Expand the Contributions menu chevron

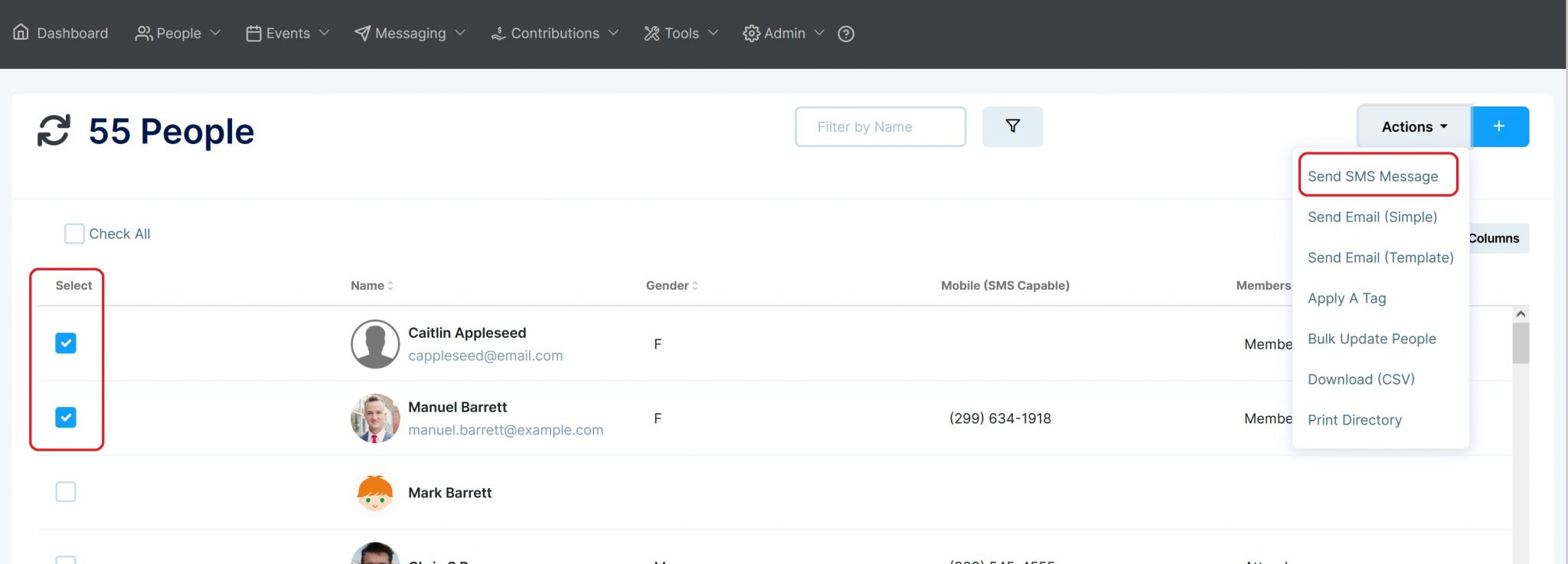click(613, 33)
